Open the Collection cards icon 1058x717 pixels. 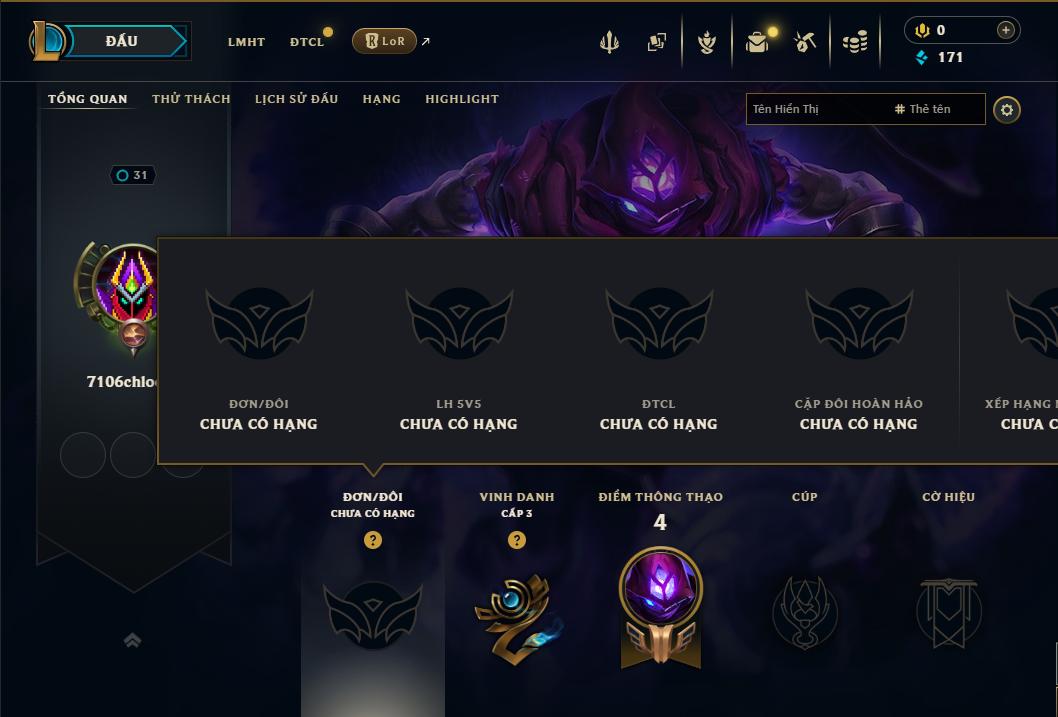pos(657,42)
